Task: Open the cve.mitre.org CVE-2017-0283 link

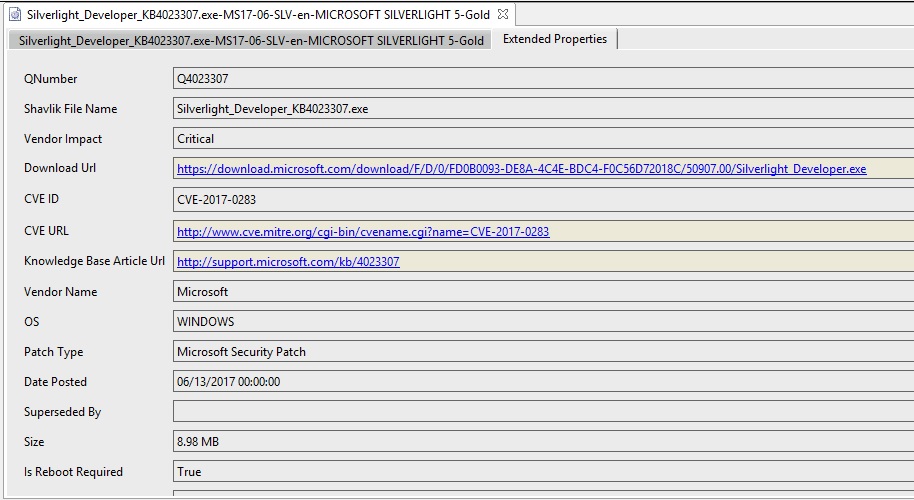Action: click(x=363, y=232)
